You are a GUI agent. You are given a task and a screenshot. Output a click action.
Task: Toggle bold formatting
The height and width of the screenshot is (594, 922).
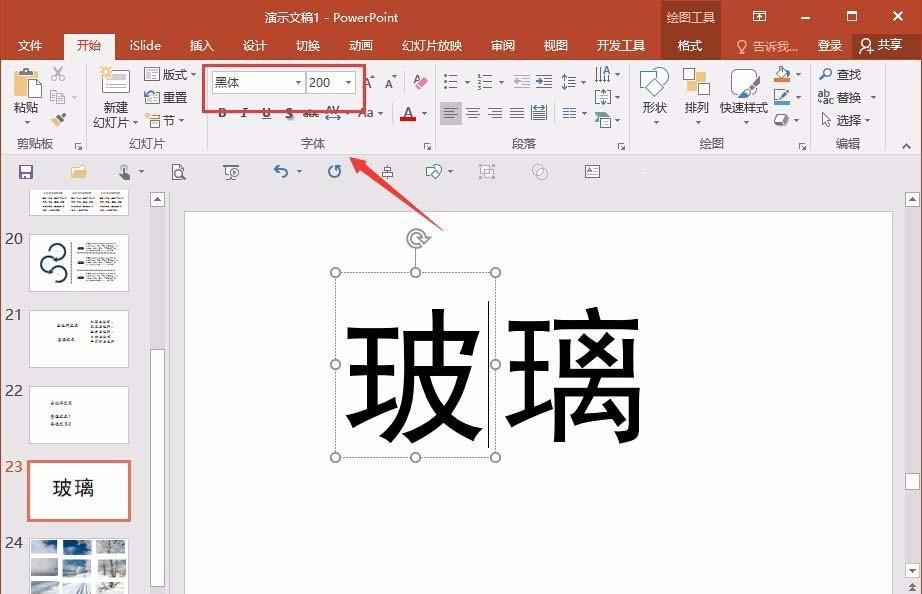click(x=221, y=113)
